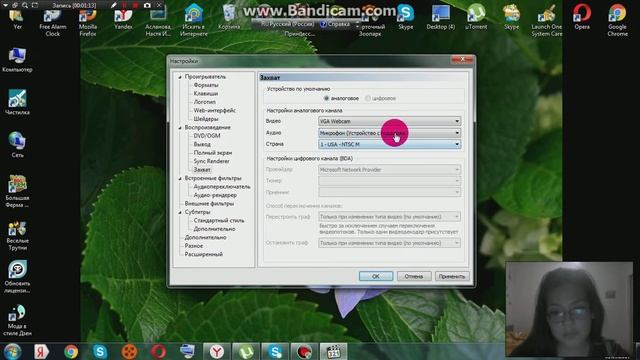This screenshot has width=640, height=360.
Task: Select Полный экран in the settings tree
Action: 213,153
